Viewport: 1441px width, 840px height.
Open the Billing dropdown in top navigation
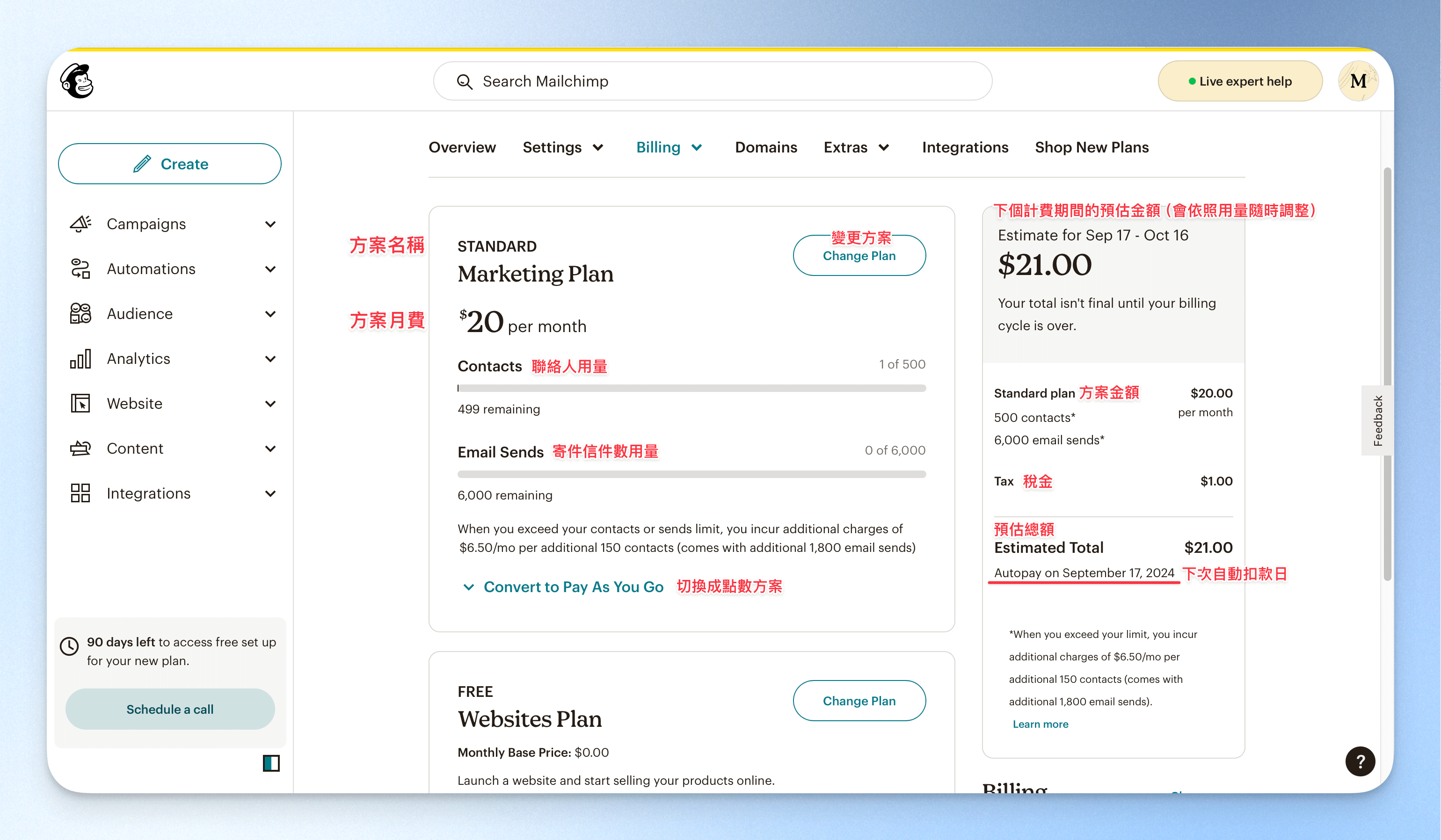[x=669, y=147]
